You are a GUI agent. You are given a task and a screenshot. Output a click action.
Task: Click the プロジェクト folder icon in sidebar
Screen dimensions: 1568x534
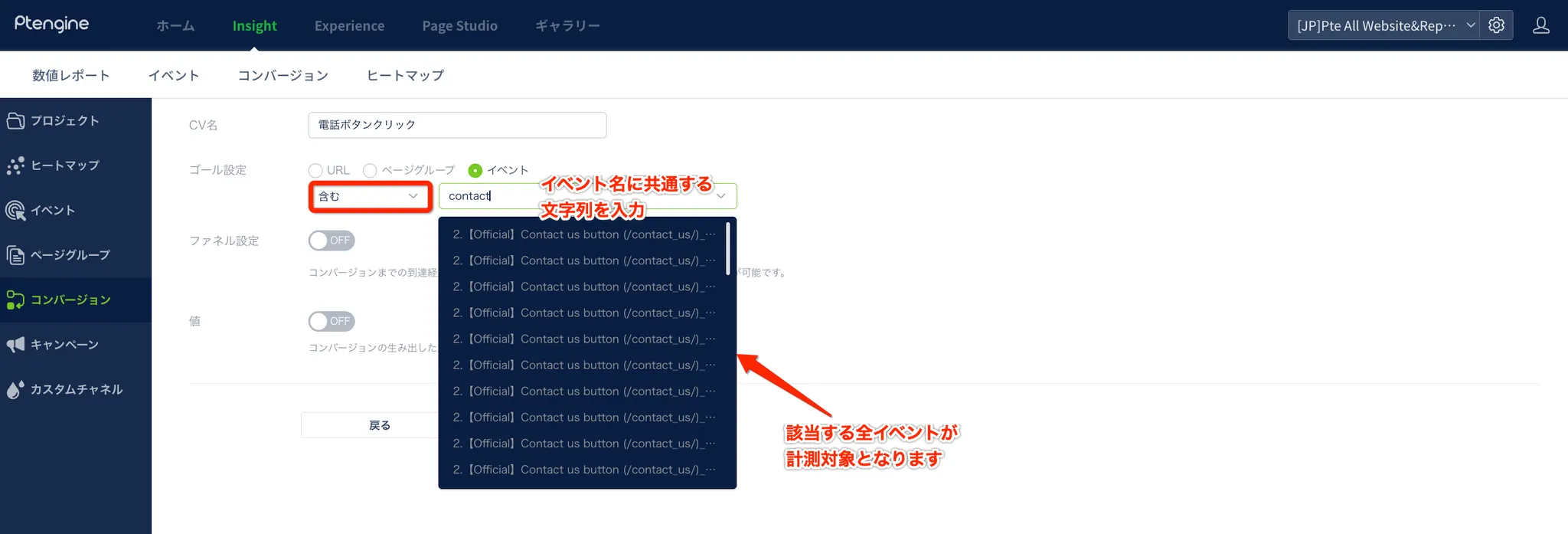pos(15,120)
